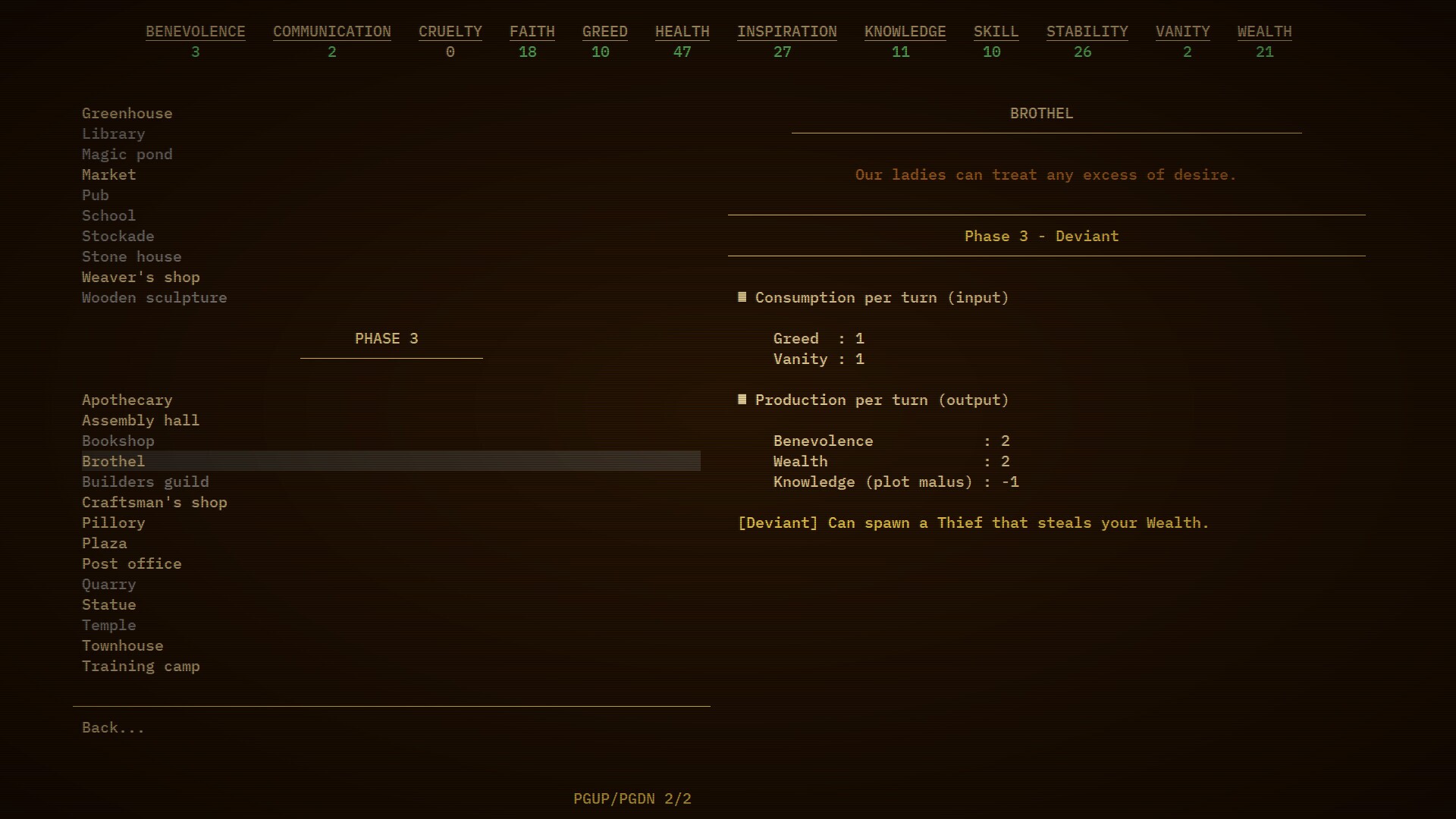Click the Back... option

point(112,726)
